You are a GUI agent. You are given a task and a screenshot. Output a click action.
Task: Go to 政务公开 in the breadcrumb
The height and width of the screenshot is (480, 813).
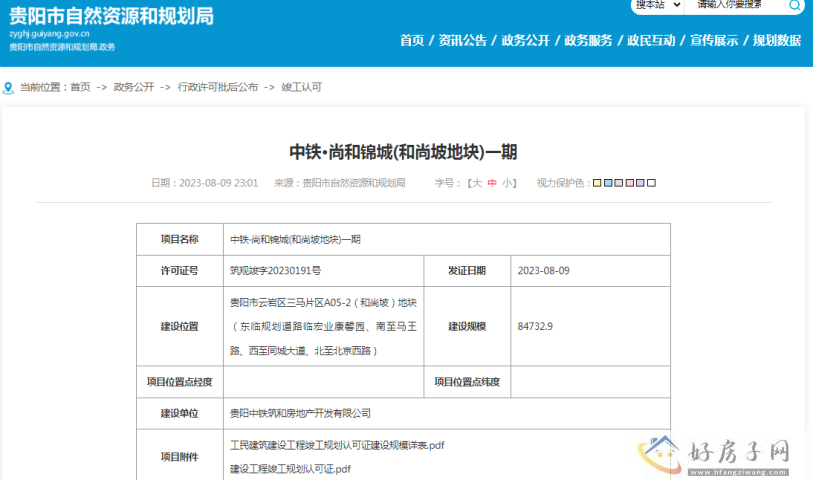134,87
